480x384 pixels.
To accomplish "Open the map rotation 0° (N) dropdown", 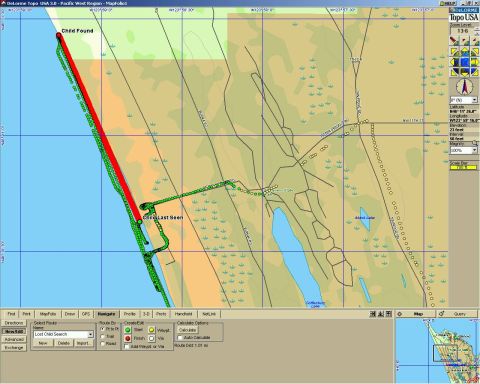I will click(475, 100).
